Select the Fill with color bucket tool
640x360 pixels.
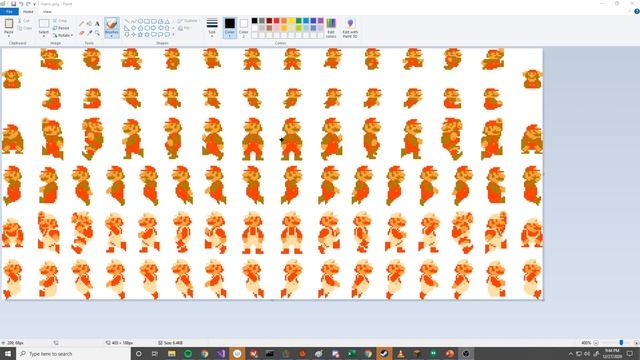point(89,24)
